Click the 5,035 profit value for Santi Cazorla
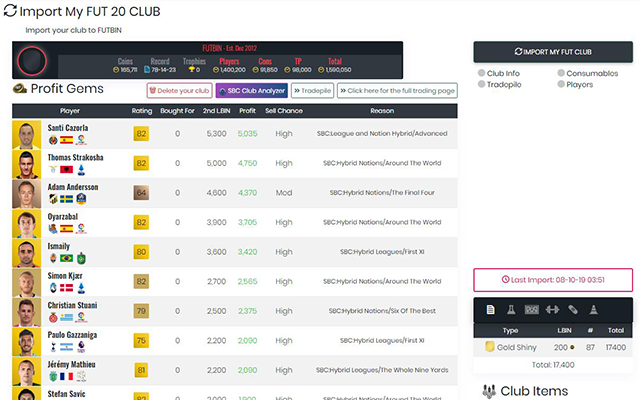 point(247,133)
